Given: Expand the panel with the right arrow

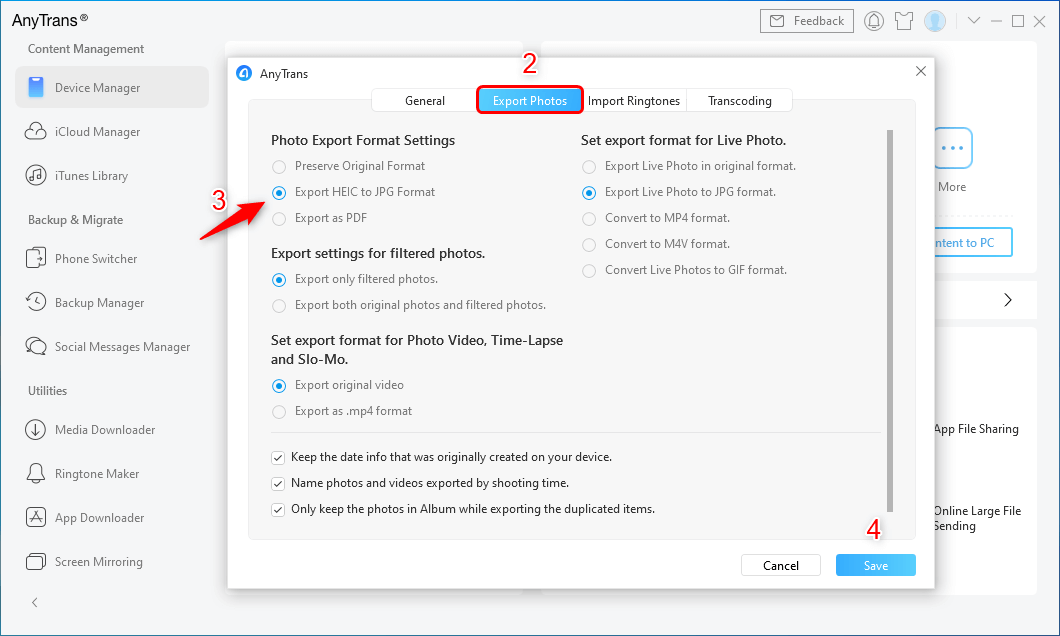Looking at the screenshot, I should 1007,299.
